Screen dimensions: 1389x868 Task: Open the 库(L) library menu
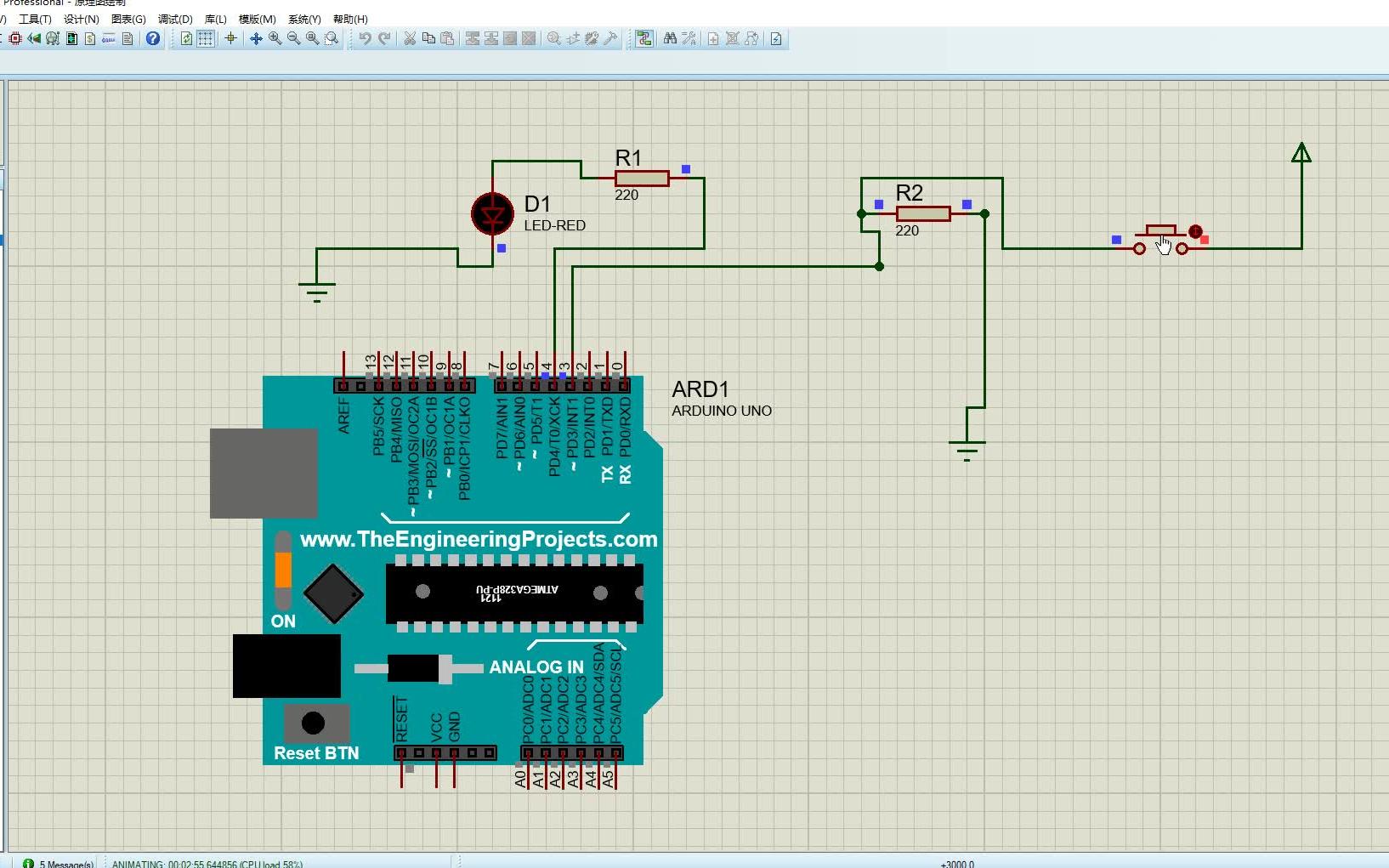point(214,19)
